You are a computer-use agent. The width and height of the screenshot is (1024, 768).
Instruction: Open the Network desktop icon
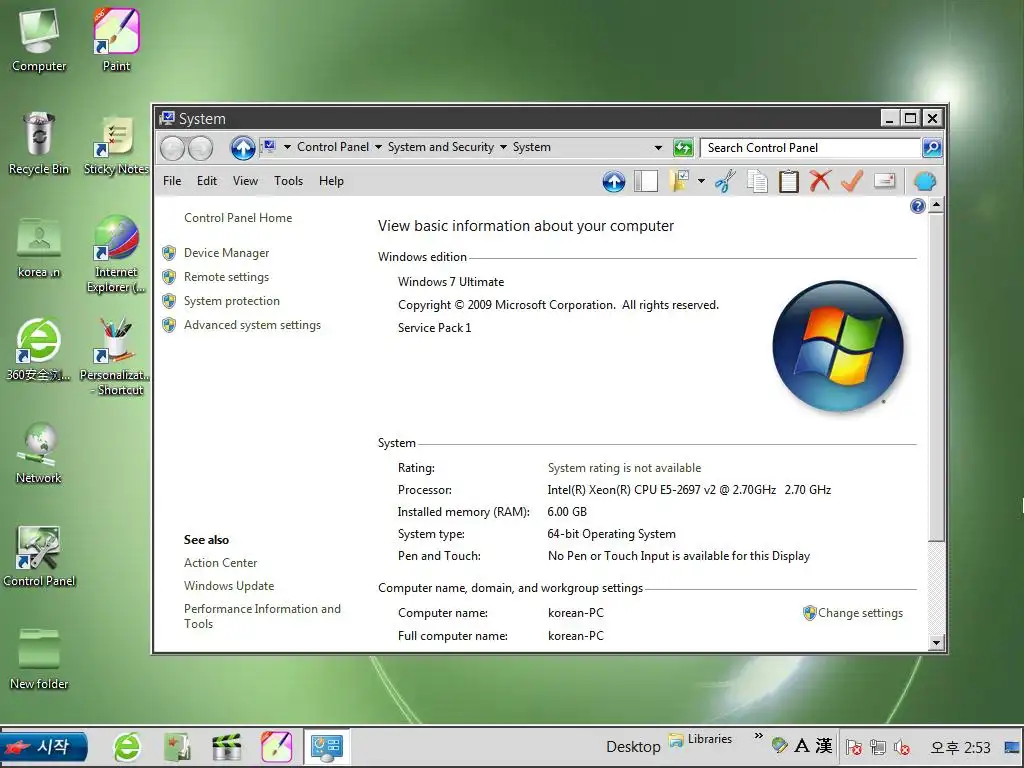[x=39, y=453]
